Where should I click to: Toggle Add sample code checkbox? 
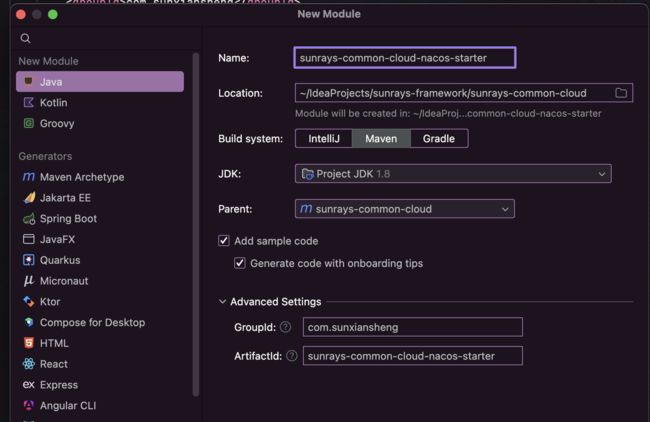click(x=224, y=241)
